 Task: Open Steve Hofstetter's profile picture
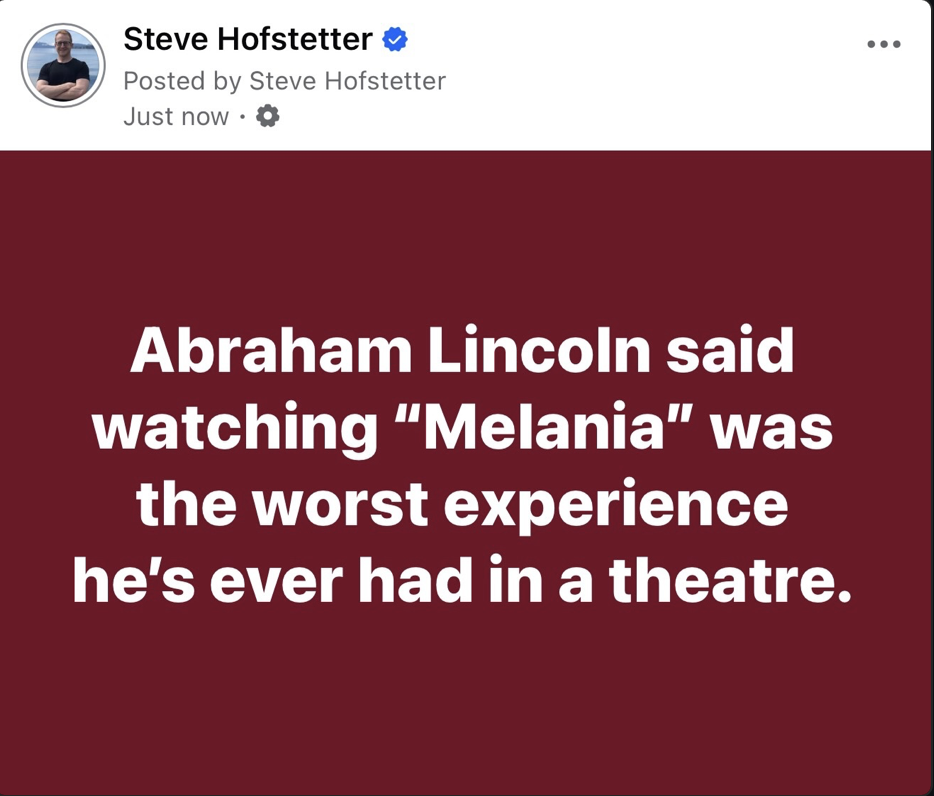(x=63, y=65)
